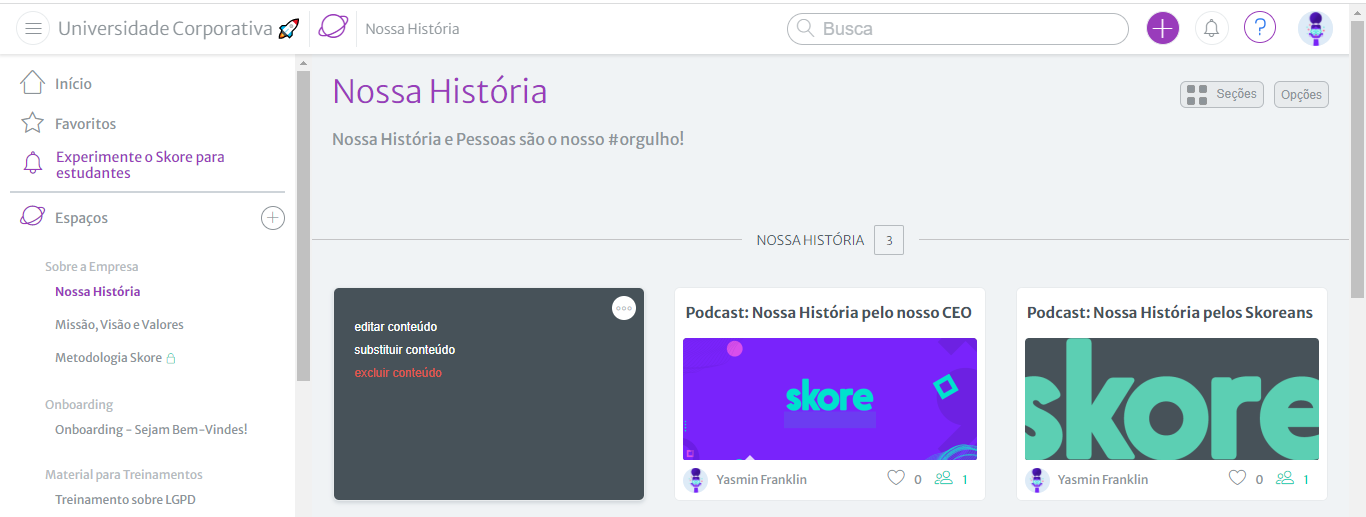Click the Espaços label in sidebar

tap(81, 218)
